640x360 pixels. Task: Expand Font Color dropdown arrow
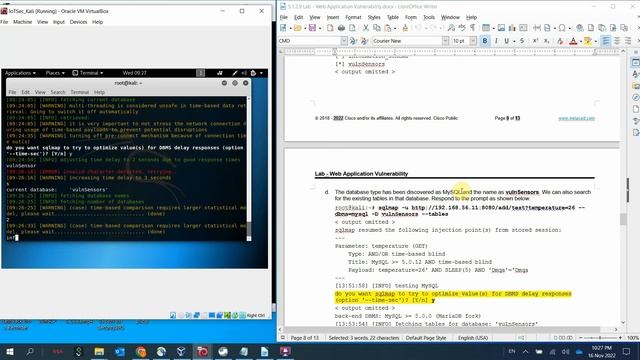[x=580, y=41]
